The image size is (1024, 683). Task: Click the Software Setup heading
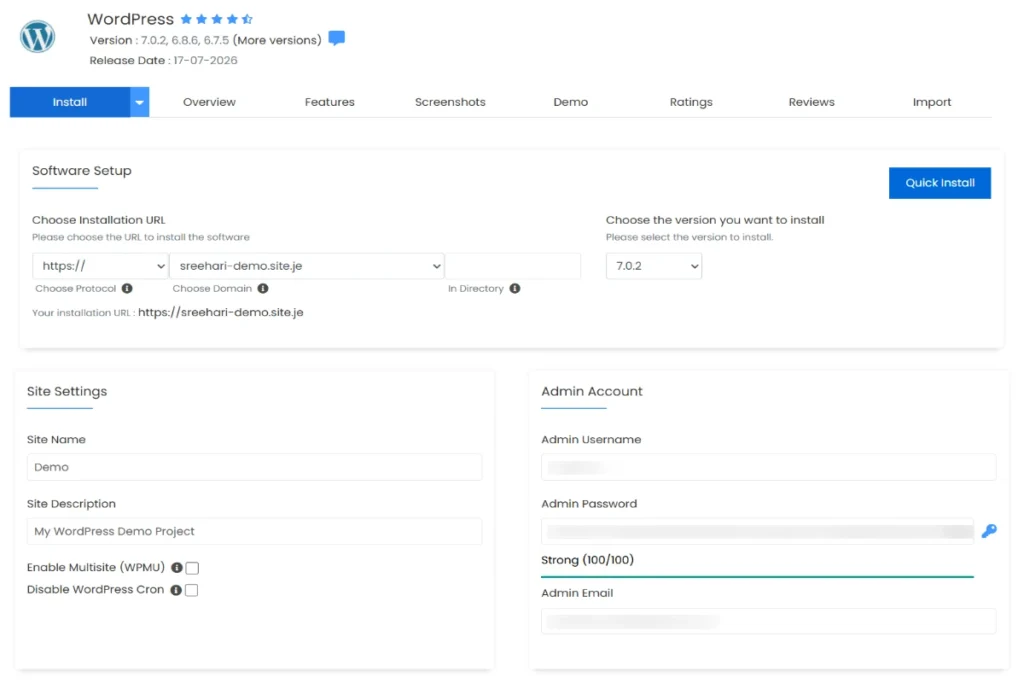[82, 170]
